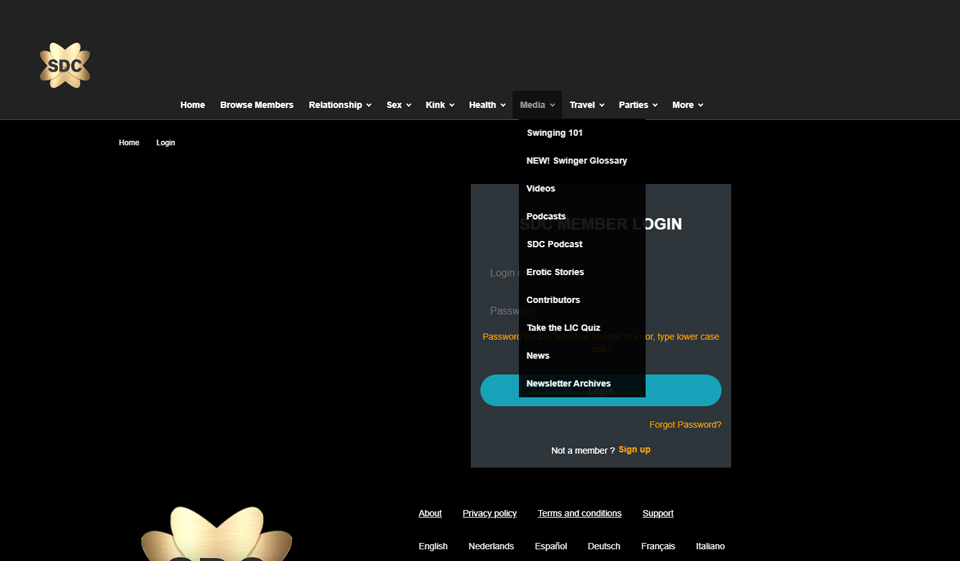Select SDC Podcast menu item

554,245
